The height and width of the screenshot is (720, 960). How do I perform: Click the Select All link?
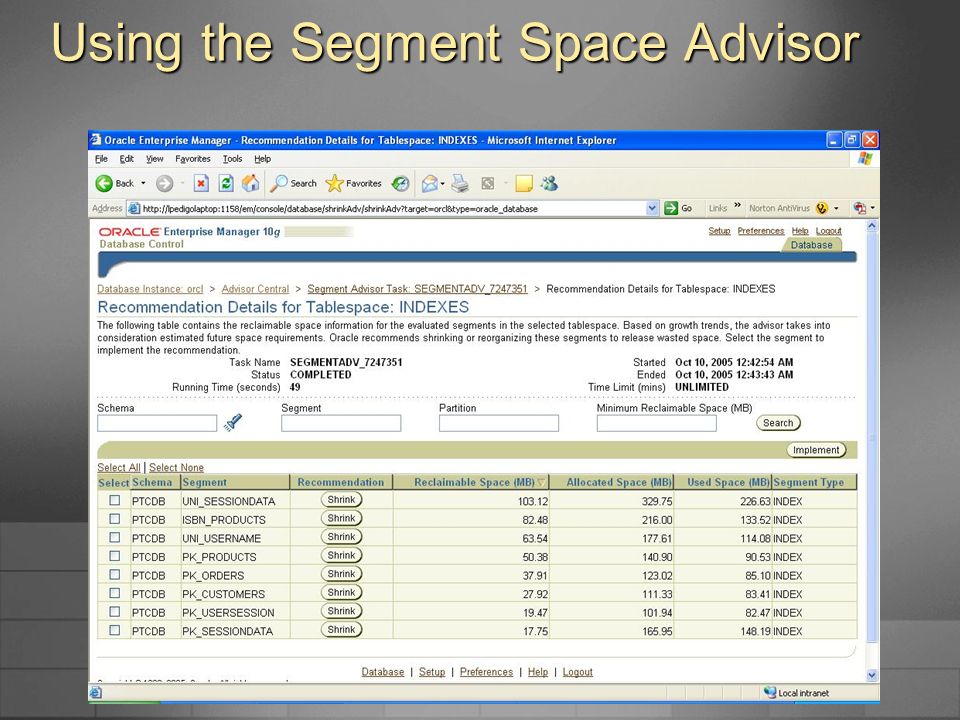pos(119,467)
